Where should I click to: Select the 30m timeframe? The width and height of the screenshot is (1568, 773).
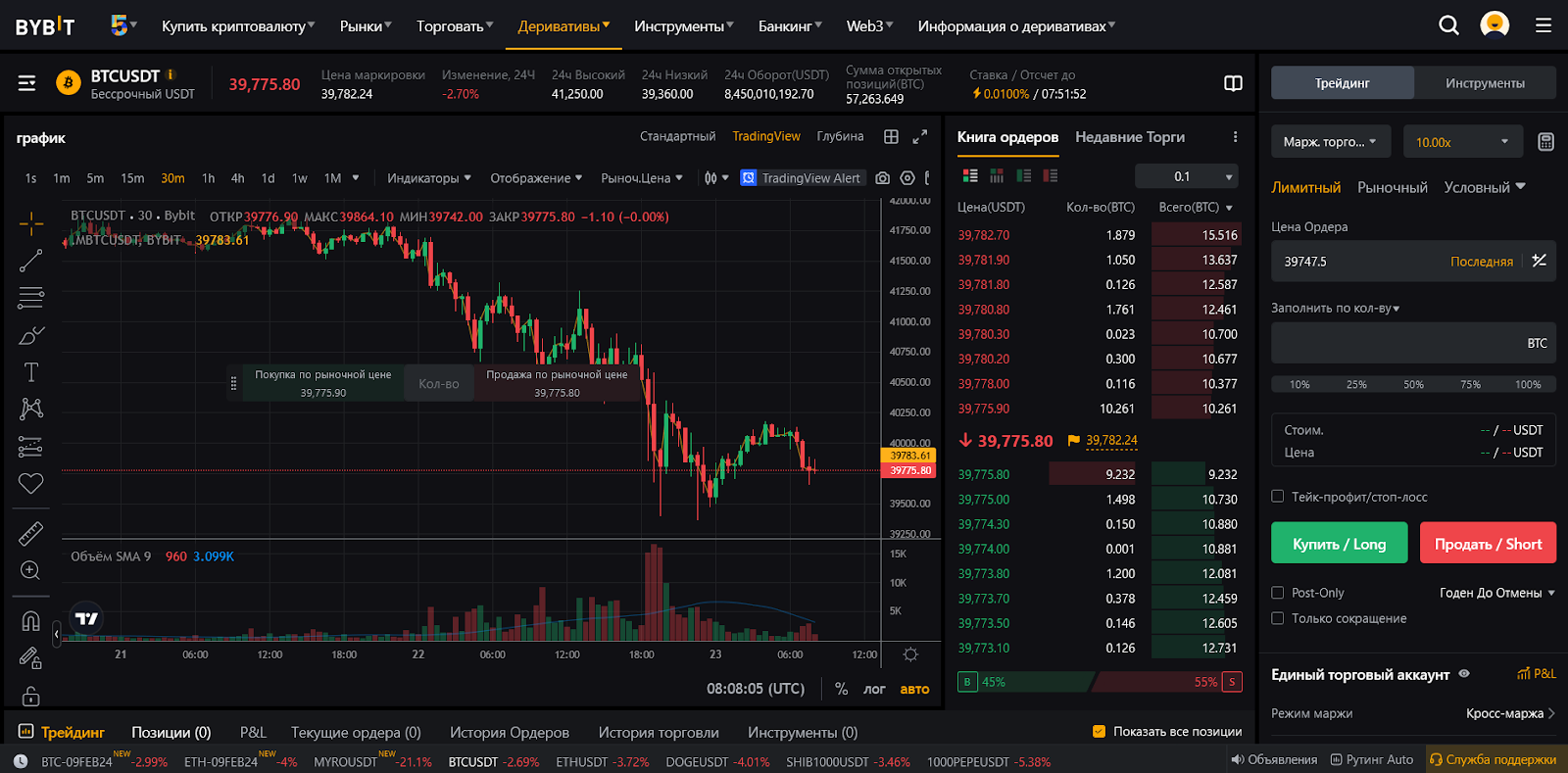pyautogui.click(x=172, y=178)
